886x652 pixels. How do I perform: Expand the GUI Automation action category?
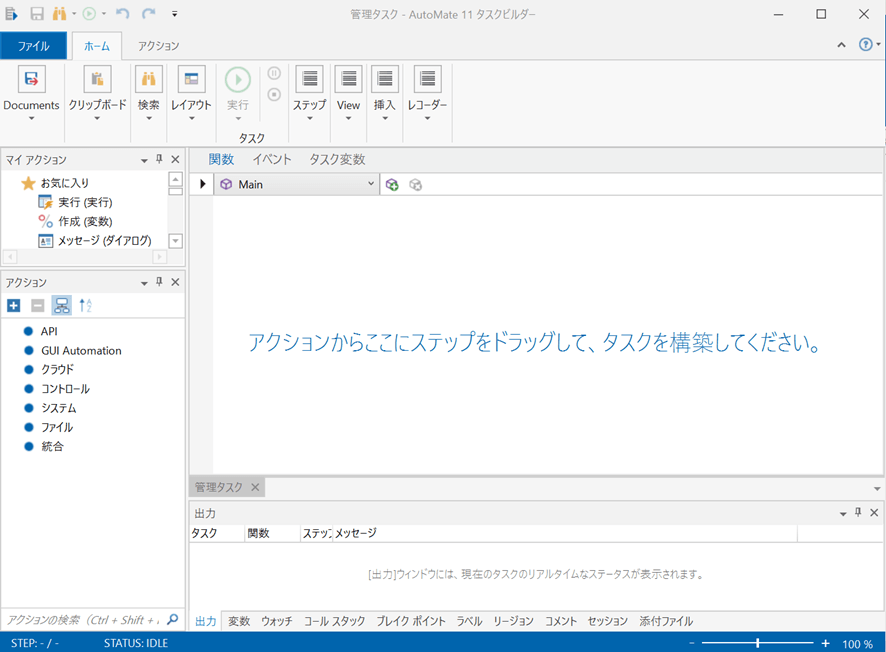tap(80, 351)
